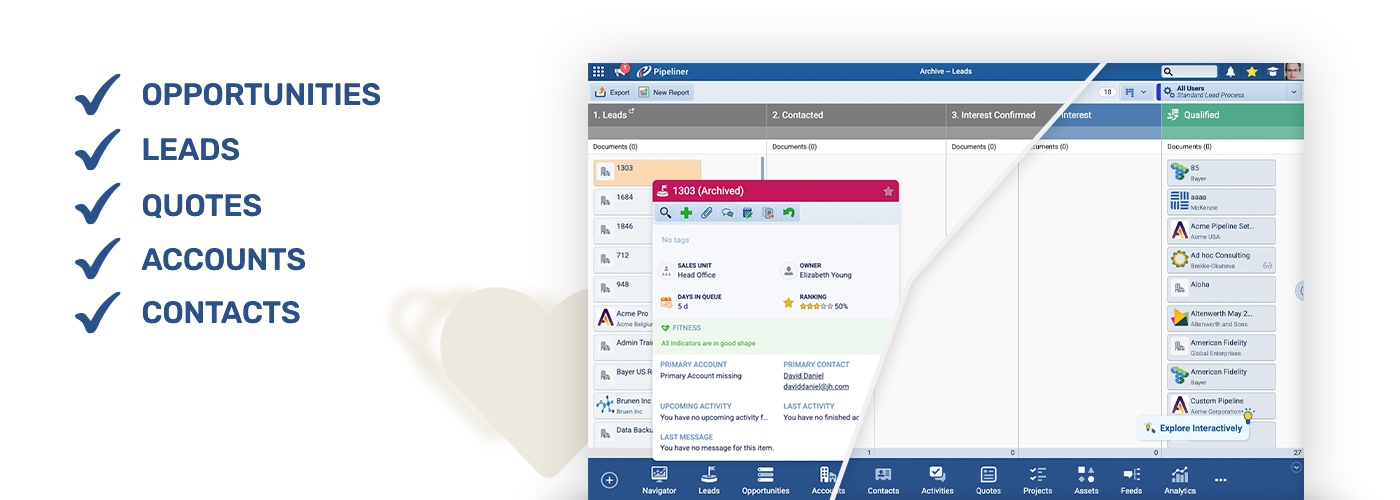Click the Pipeliner logo
1400x500 pixels.
point(663,72)
